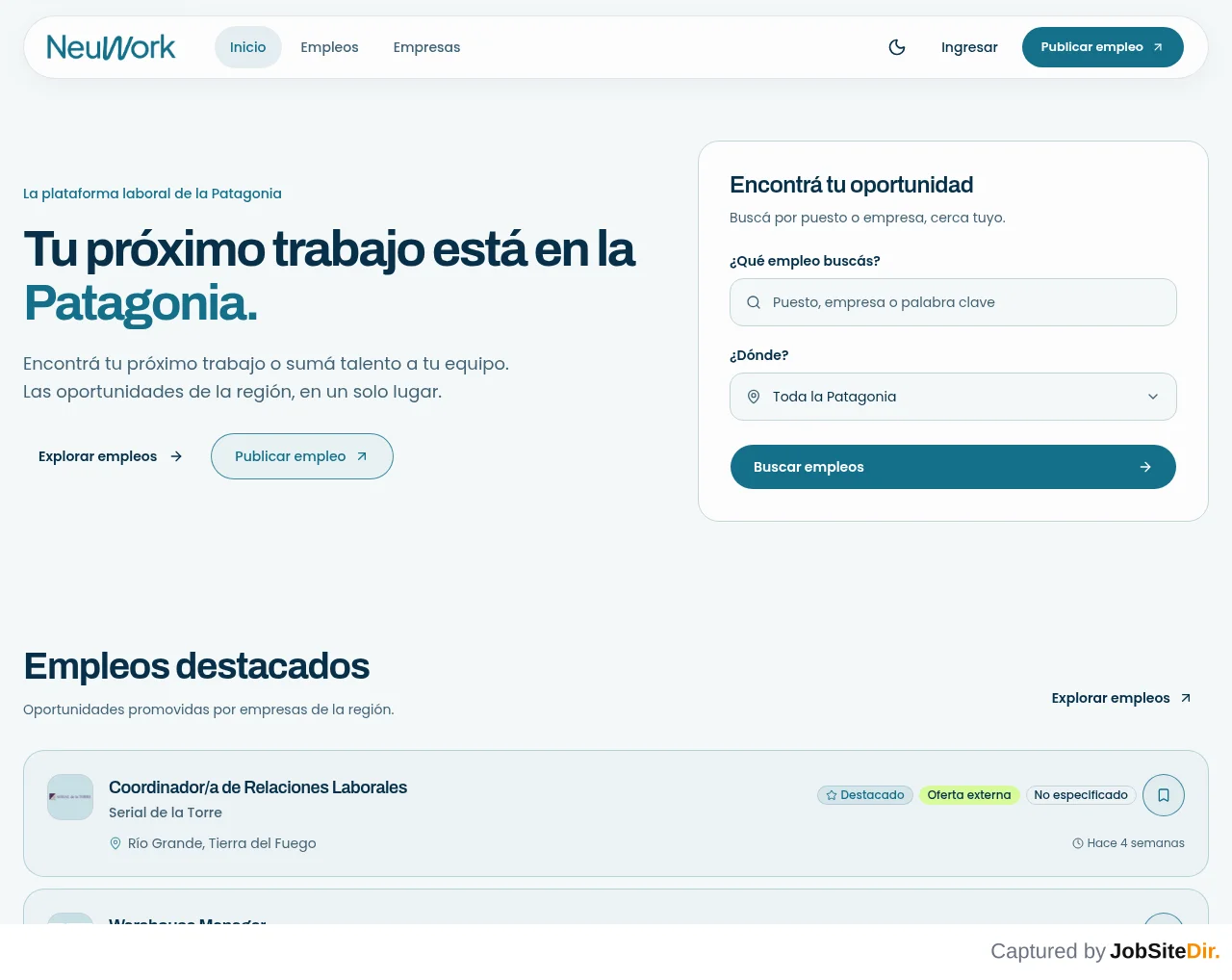Click the La plataforma laboral de la Patagonia tagline
The image size is (1232, 980).
tap(152, 193)
